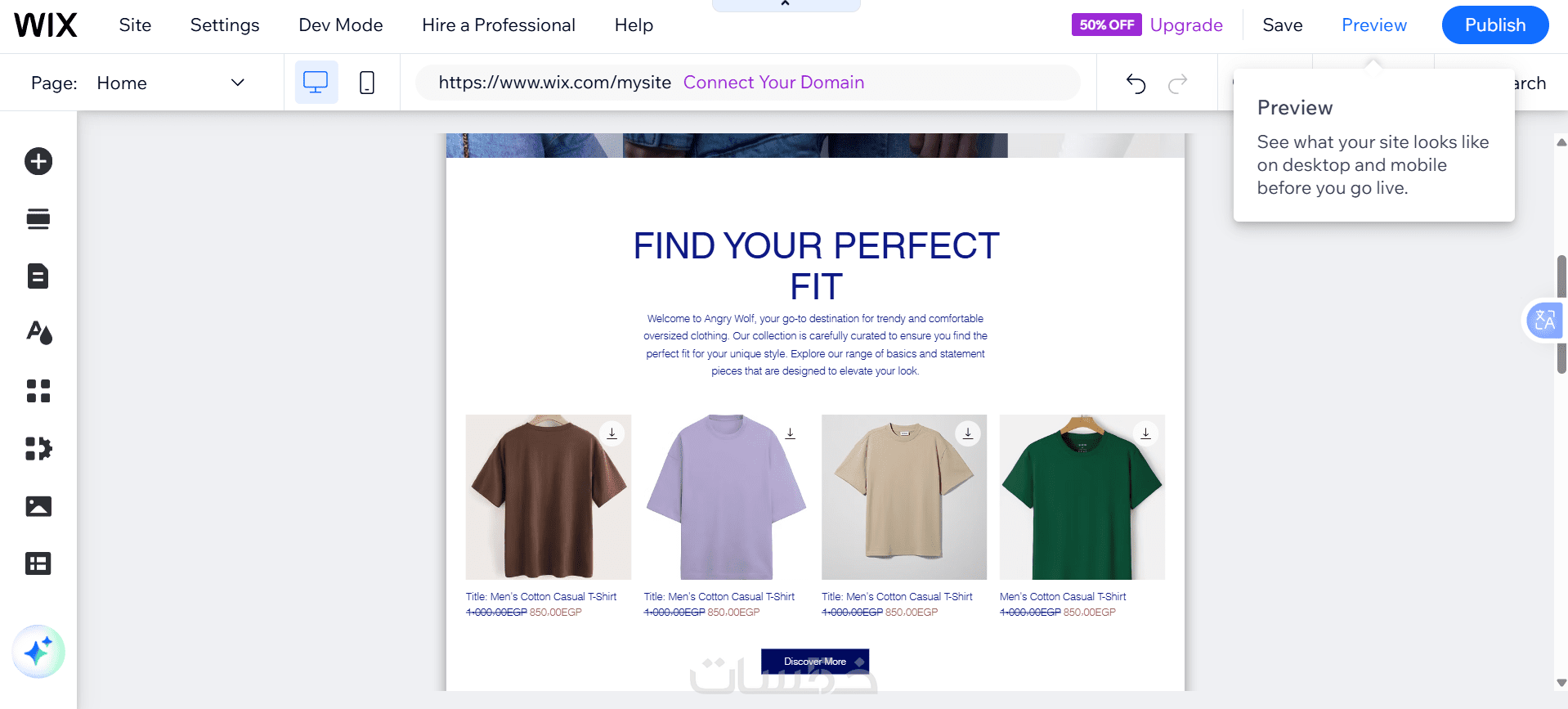Open the Site Design sidebar icon

pos(38,333)
